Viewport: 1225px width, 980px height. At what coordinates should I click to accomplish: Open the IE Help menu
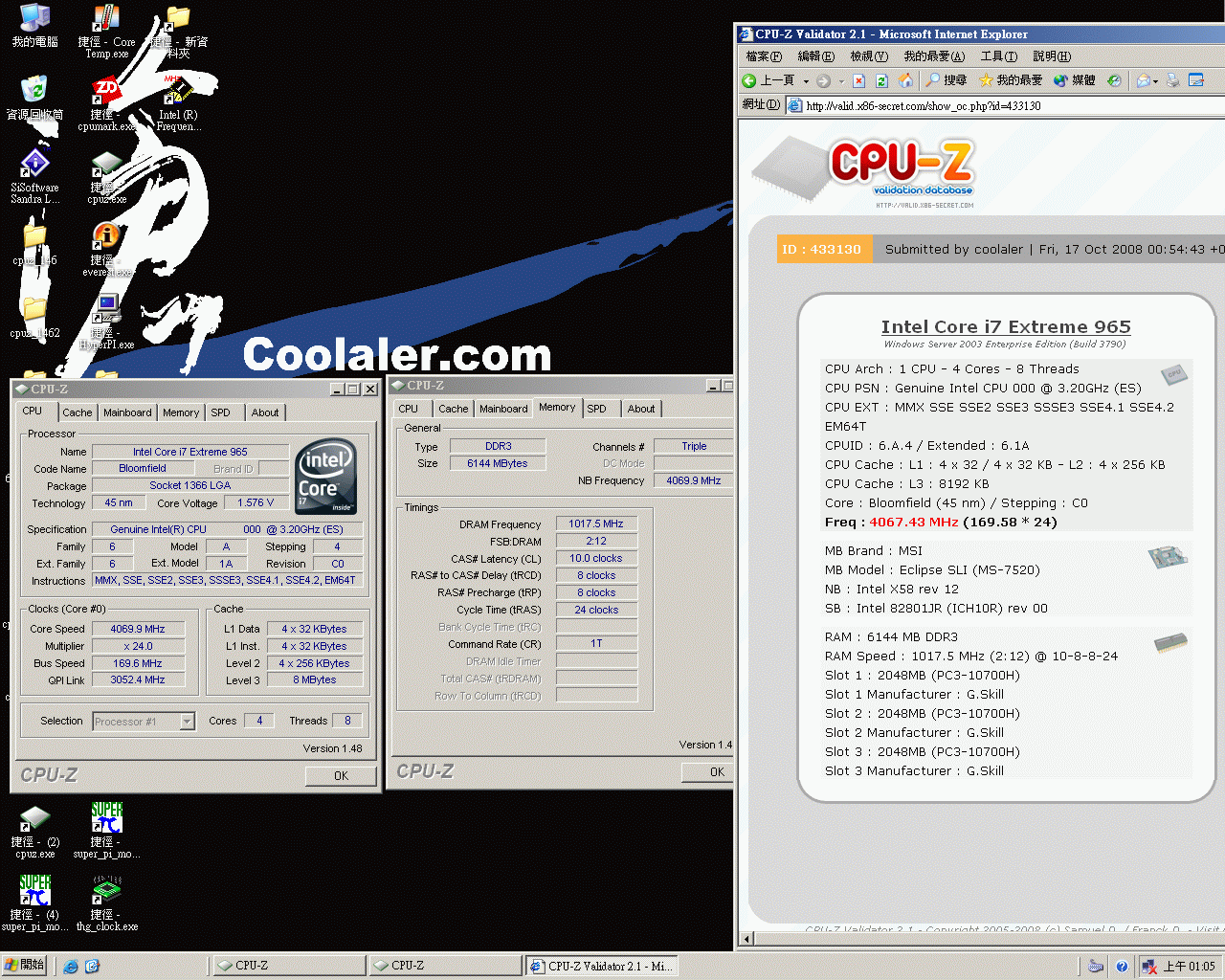pyautogui.click(x=1052, y=56)
